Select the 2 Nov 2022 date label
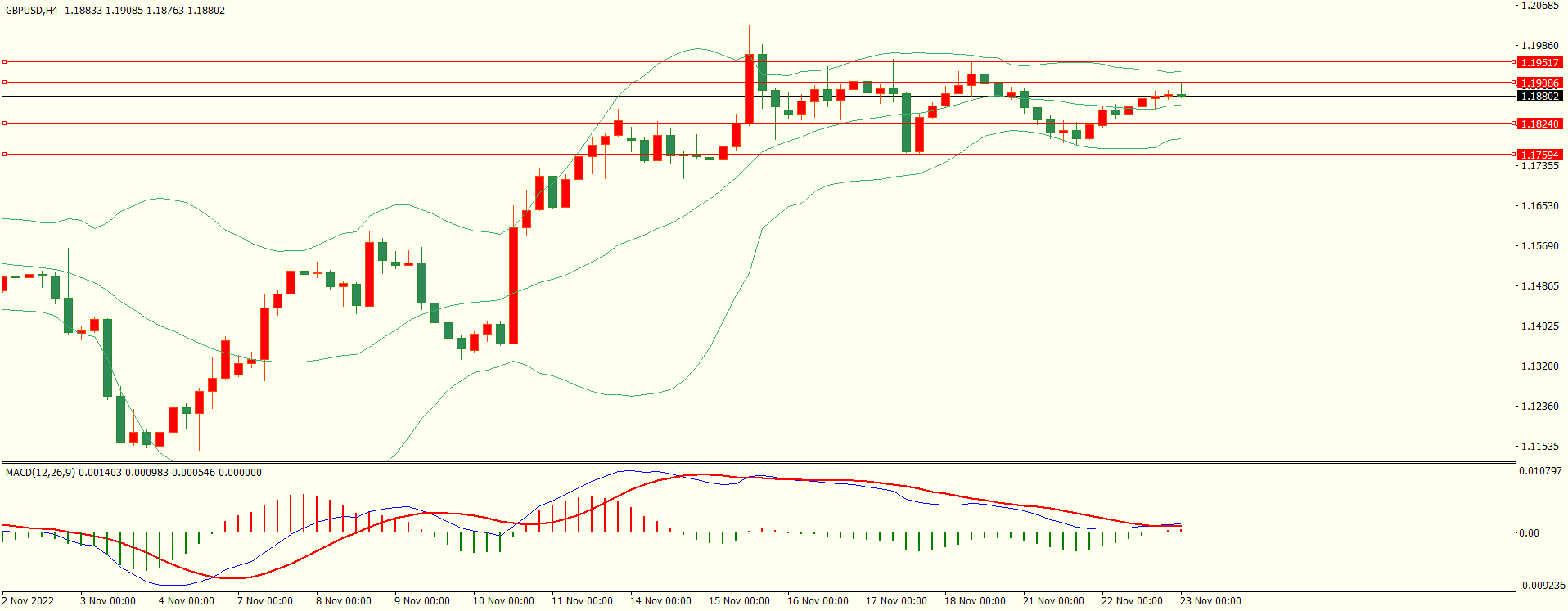This screenshot has height=611, width=1568. [x=29, y=601]
